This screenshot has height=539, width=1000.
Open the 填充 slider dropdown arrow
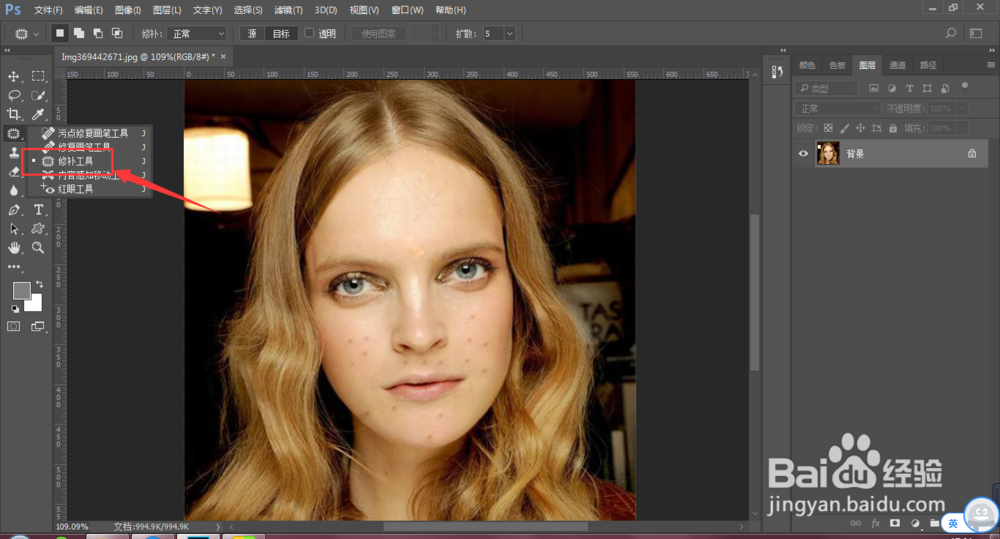click(962, 128)
